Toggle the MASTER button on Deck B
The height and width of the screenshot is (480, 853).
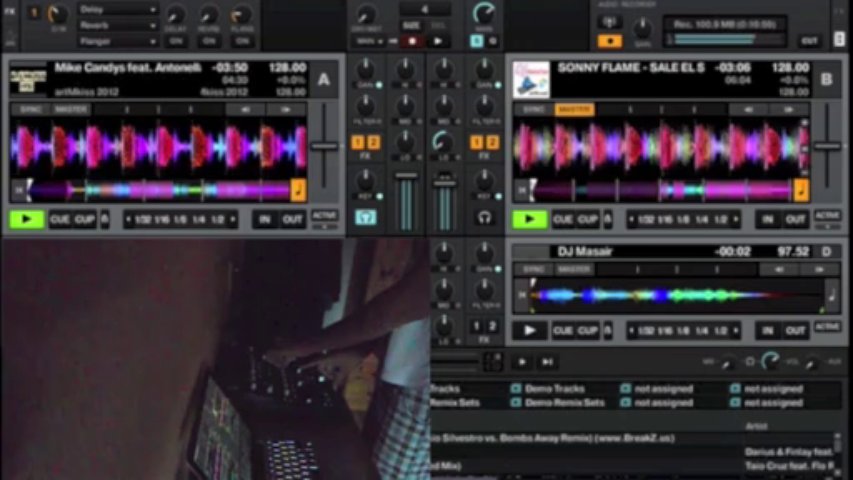pyautogui.click(x=573, y=109)
